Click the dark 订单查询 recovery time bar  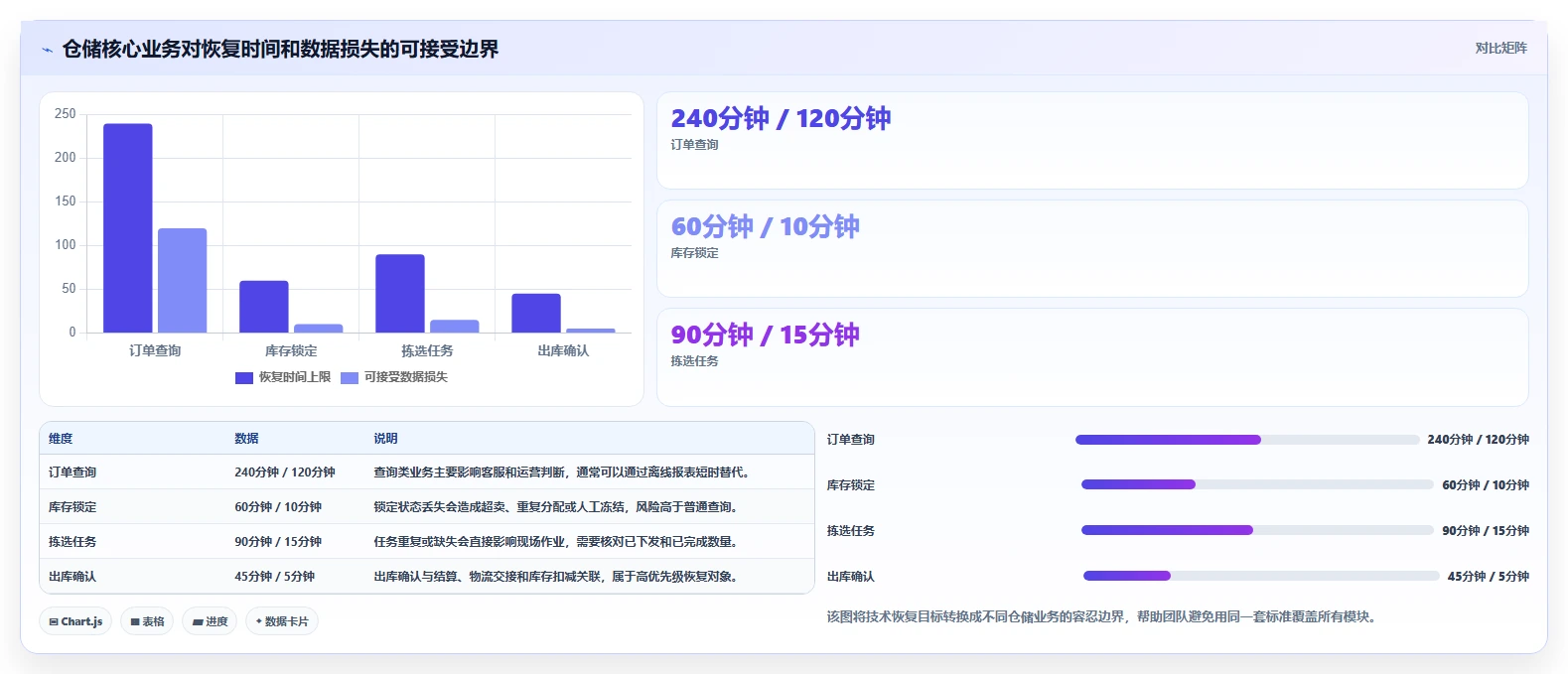[x=128, y=228]
